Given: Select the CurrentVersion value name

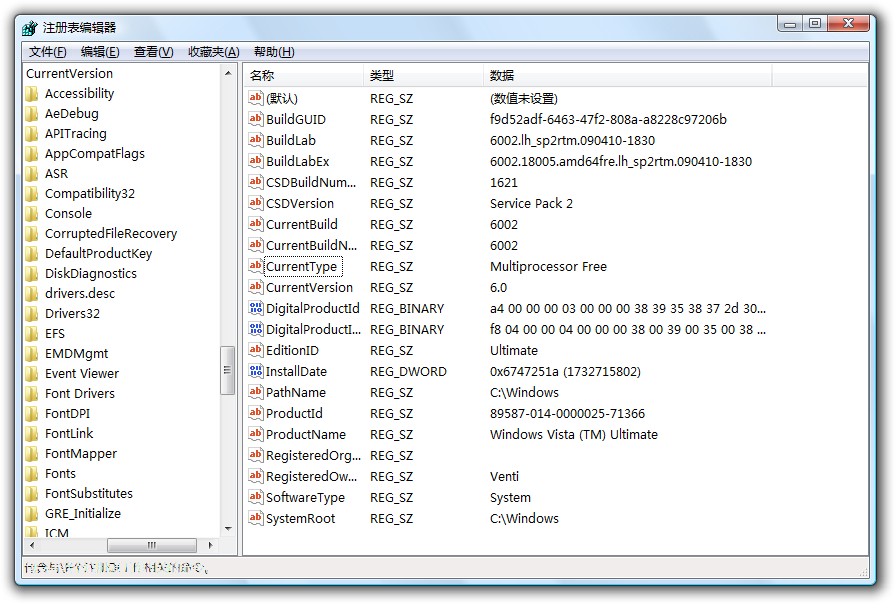Looking at the screenshot, I should tap(309, 287).
